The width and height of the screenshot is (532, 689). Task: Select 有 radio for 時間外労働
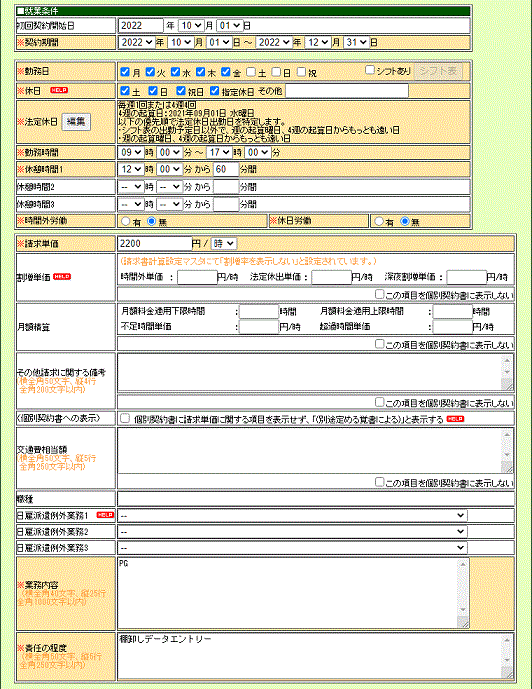pos(126,221)
